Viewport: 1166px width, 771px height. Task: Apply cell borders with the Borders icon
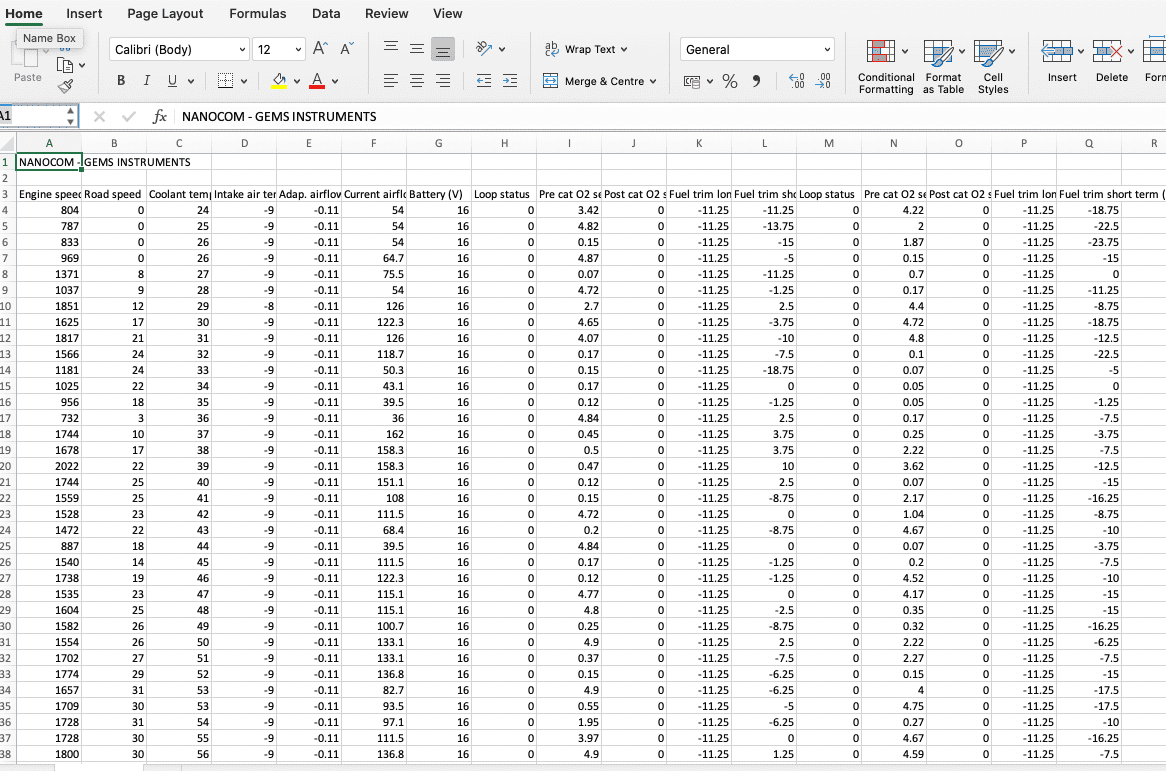coord(225,81)
